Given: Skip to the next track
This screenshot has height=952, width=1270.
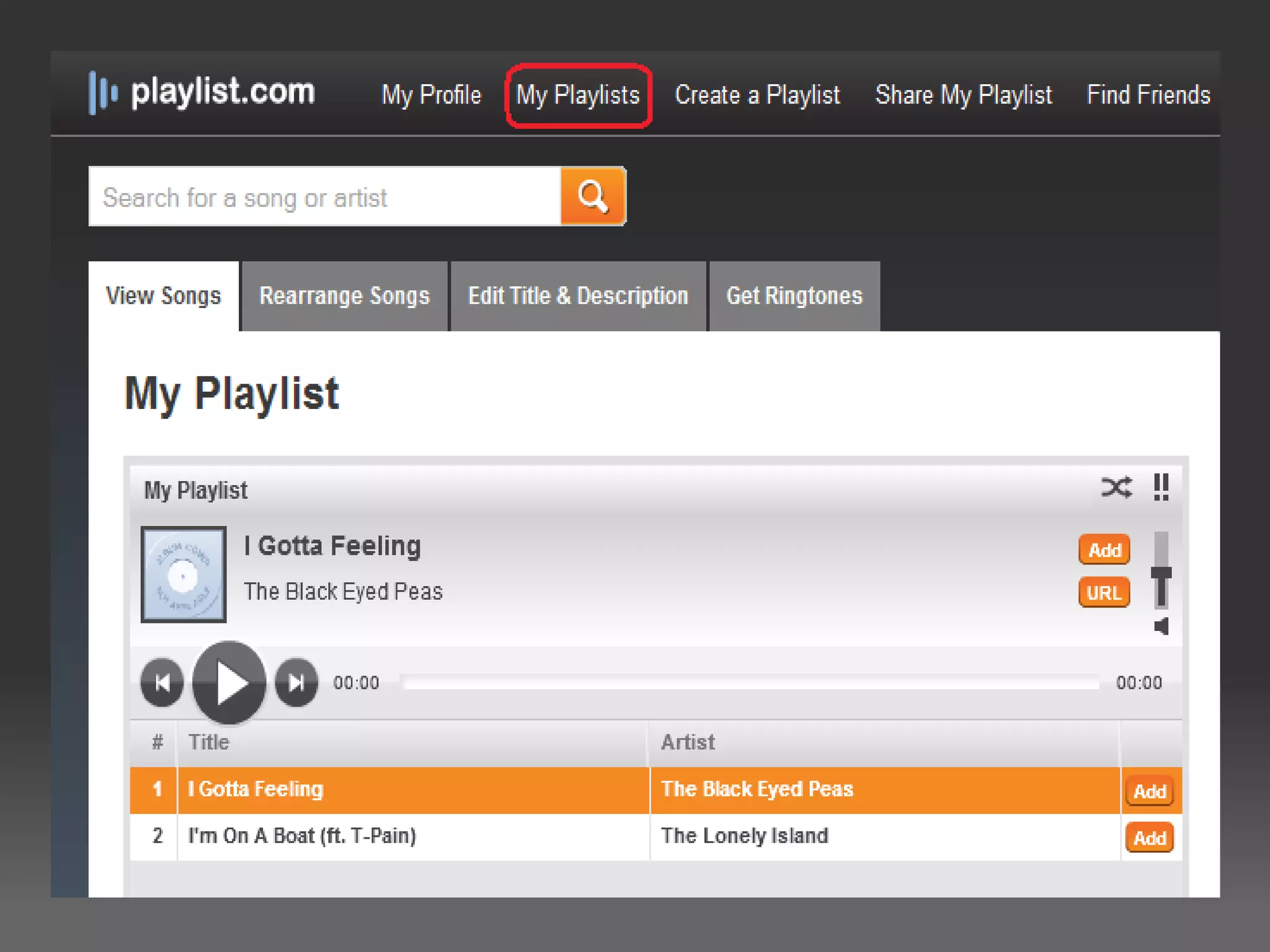Looking at the screenshot, I should coord(296,682).
